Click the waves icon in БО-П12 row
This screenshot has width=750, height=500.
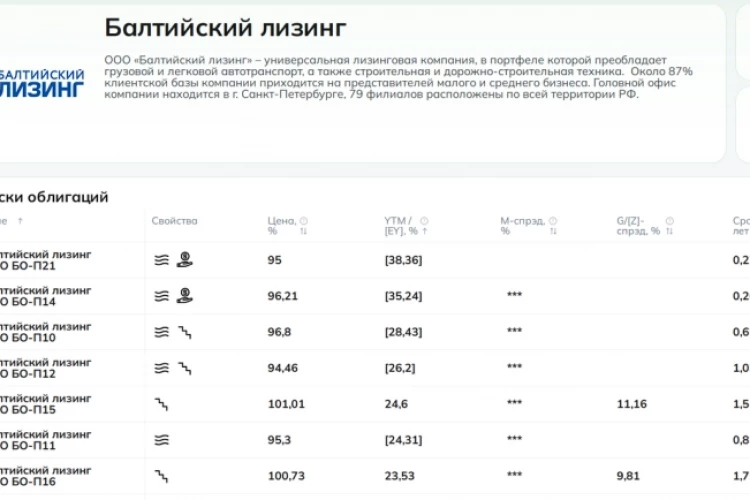click(x=162, y=368)
